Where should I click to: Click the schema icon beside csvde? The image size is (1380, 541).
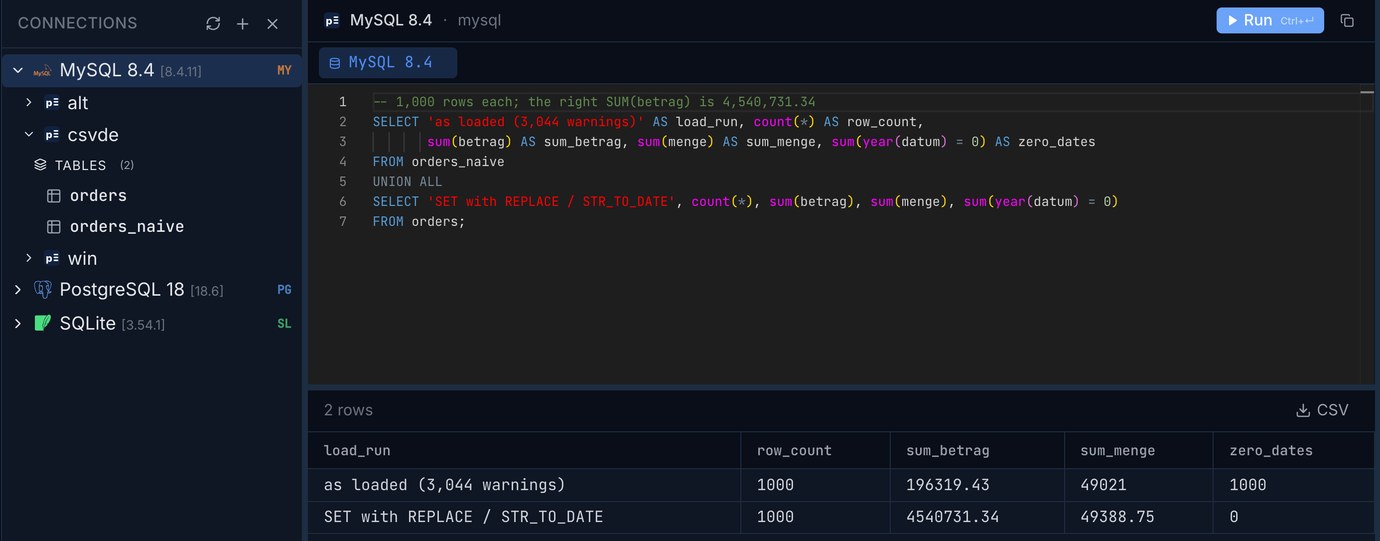coord(52,135)
